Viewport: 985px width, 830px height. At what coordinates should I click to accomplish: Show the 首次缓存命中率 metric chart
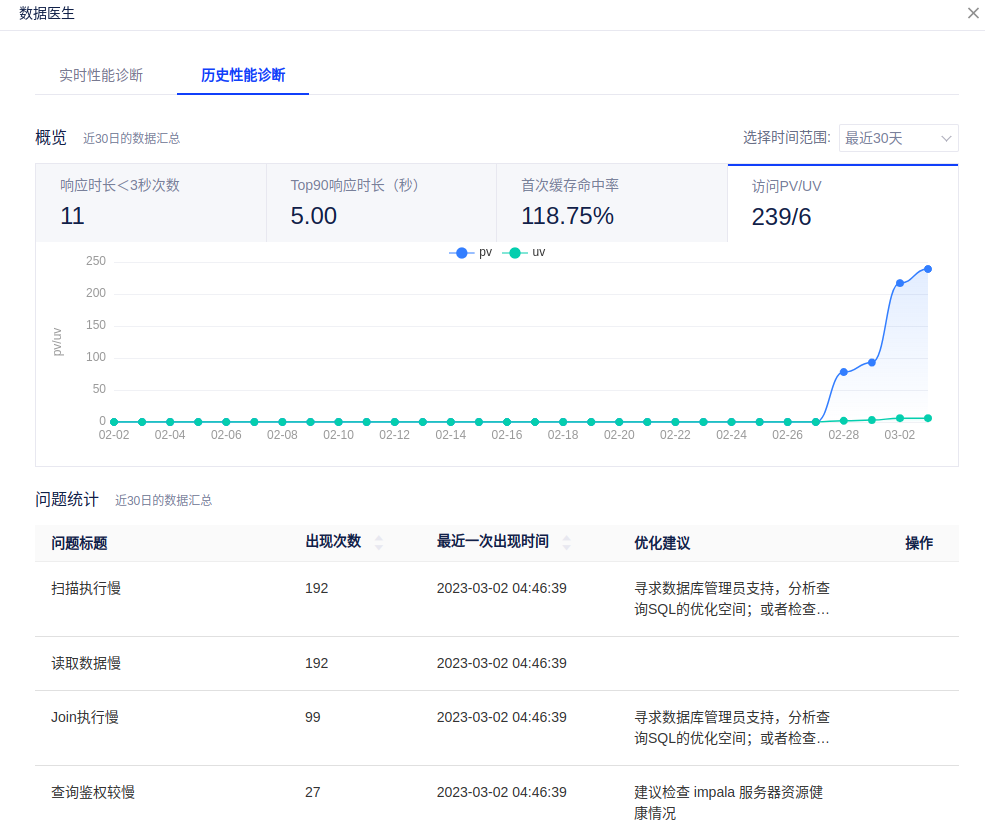pyautogui.click(x=611, y=203)
